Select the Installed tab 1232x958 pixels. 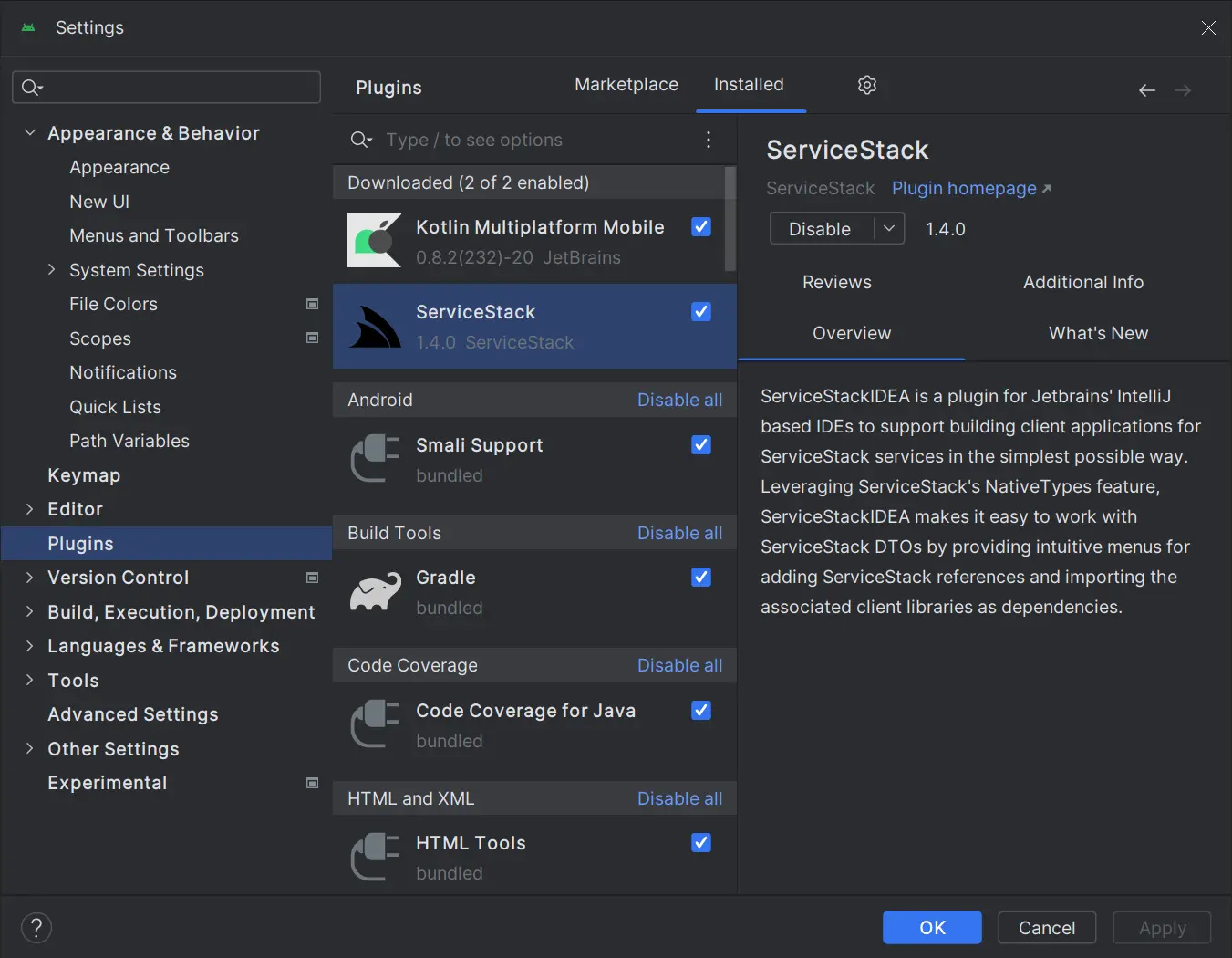coord(749,84)
